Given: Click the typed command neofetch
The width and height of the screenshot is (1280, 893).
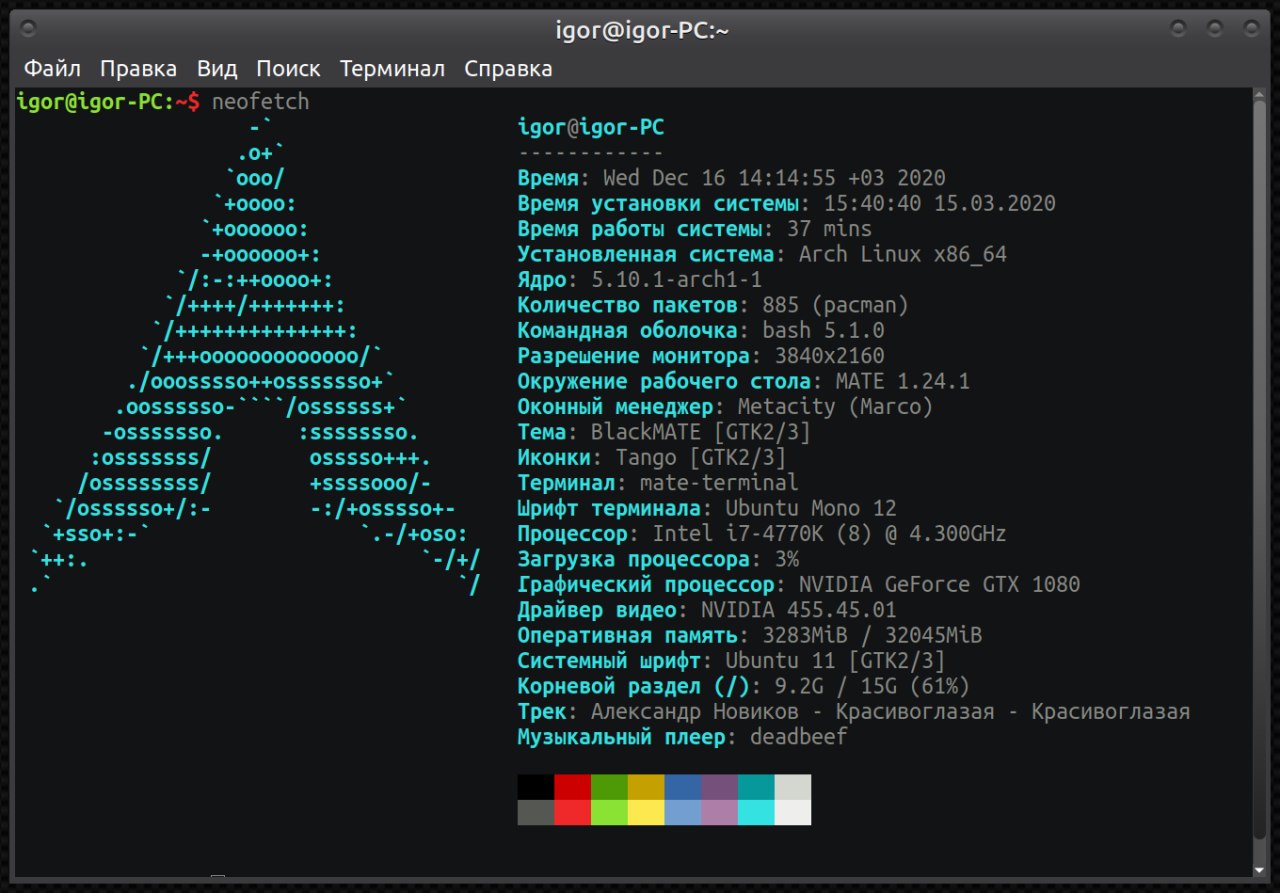Looking at the screenshot, I should pos(260,102).
